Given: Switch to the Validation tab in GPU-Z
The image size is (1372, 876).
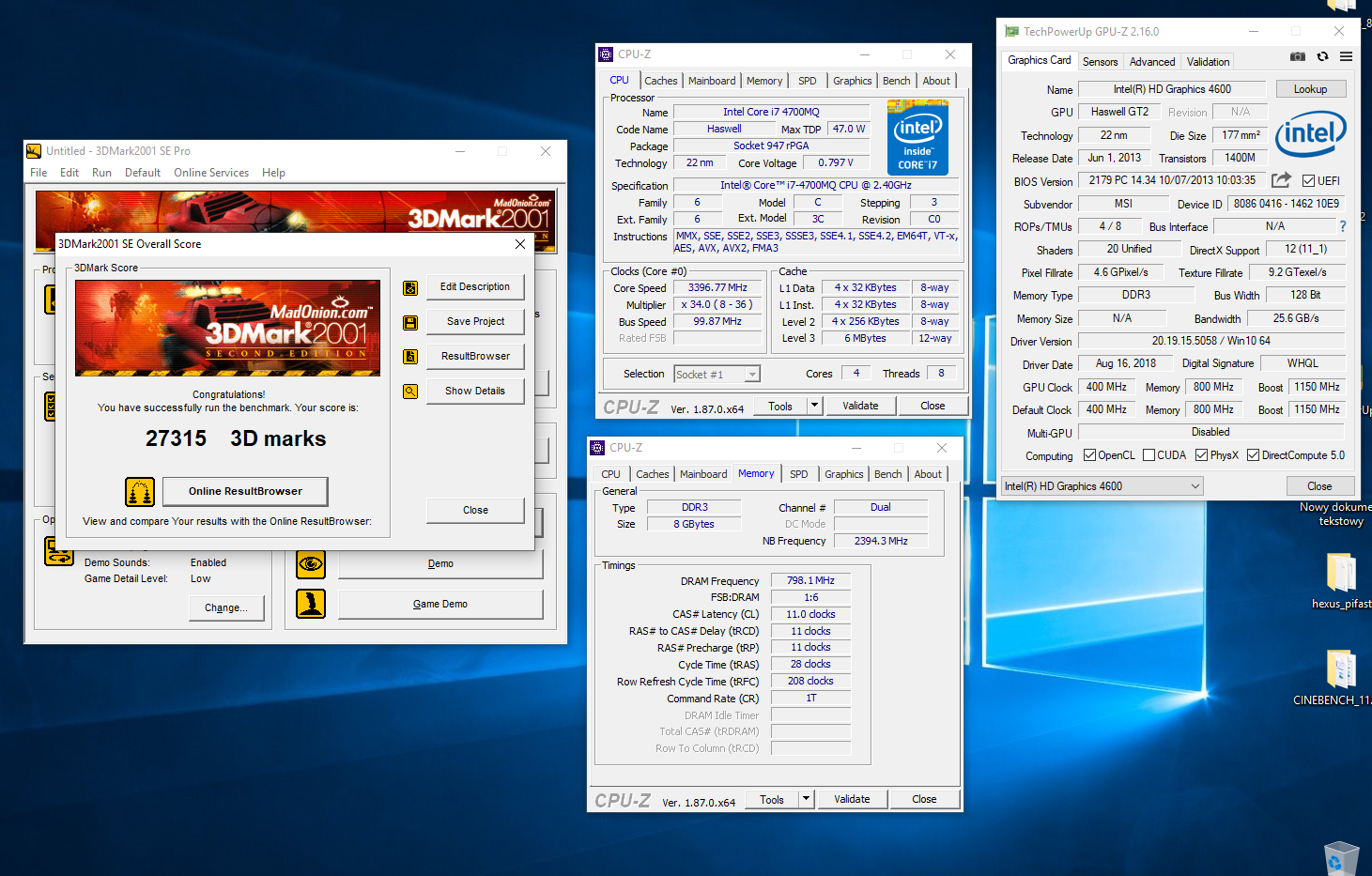Looking at the screenshot, I should tap(1208, 62).
